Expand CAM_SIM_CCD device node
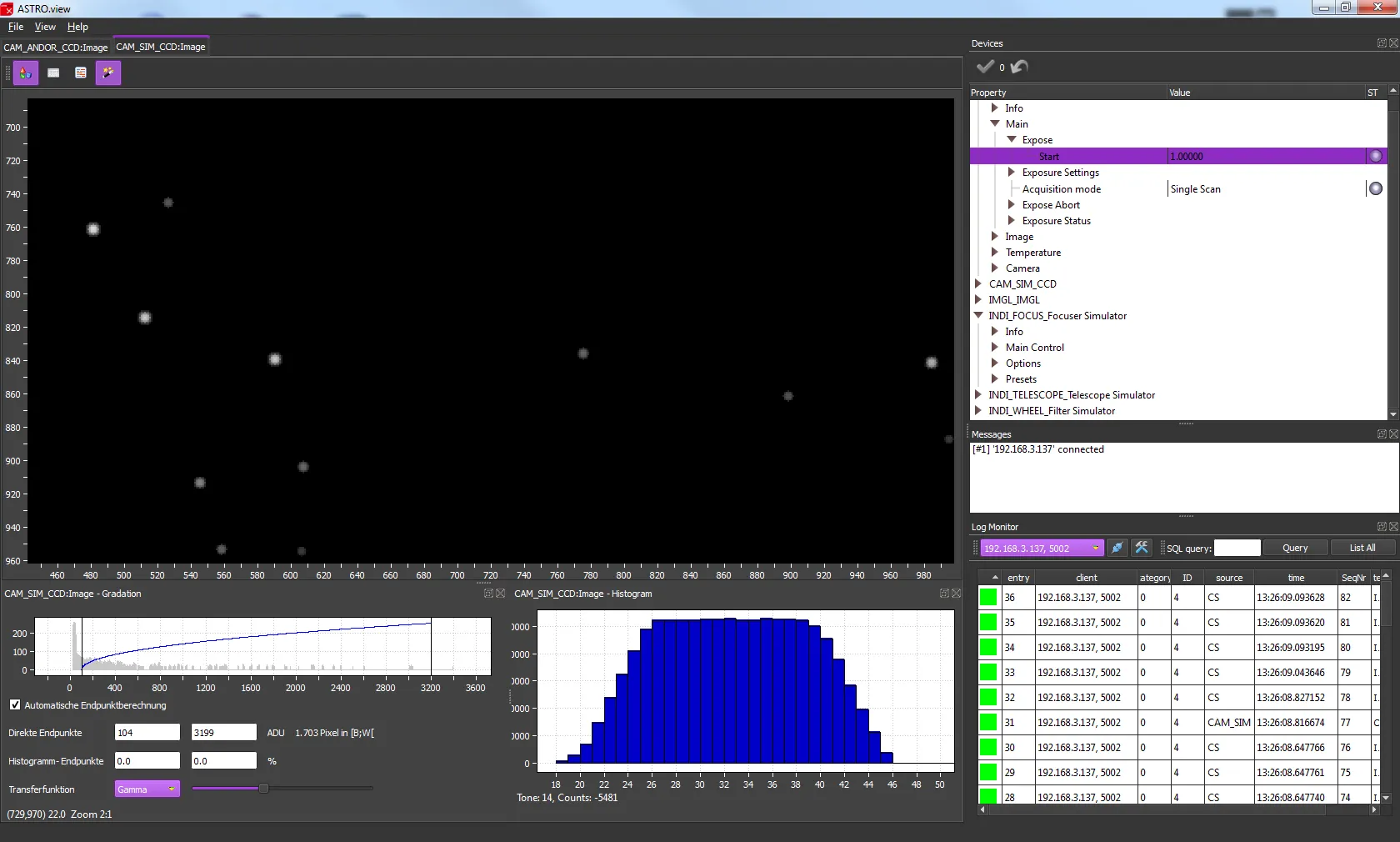Image resolution: width=1400 pixels, height=842 pixels. tap(979, 284)
